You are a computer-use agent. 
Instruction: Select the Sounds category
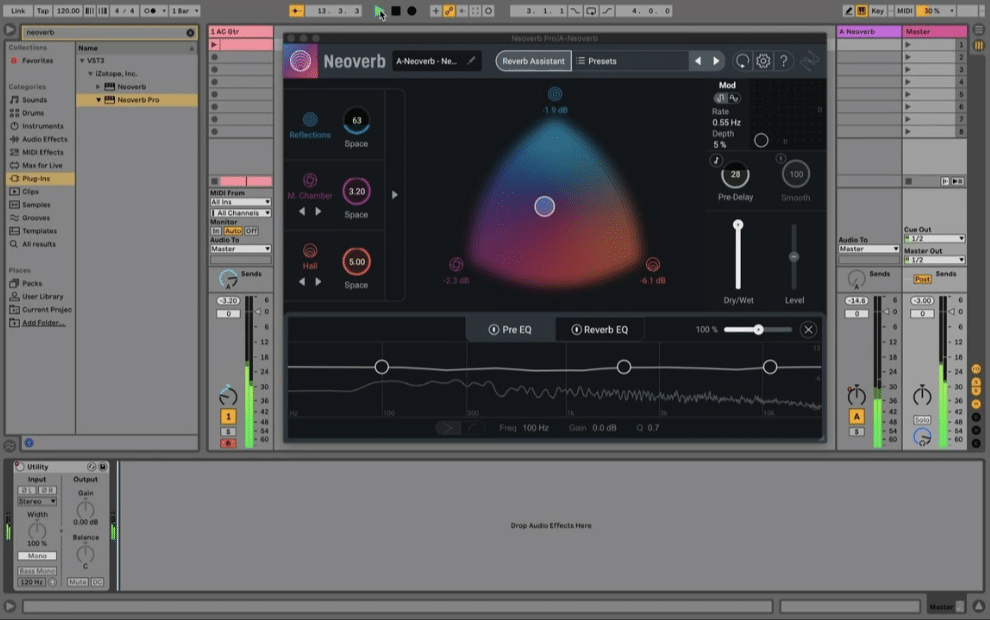coord(34,100)
